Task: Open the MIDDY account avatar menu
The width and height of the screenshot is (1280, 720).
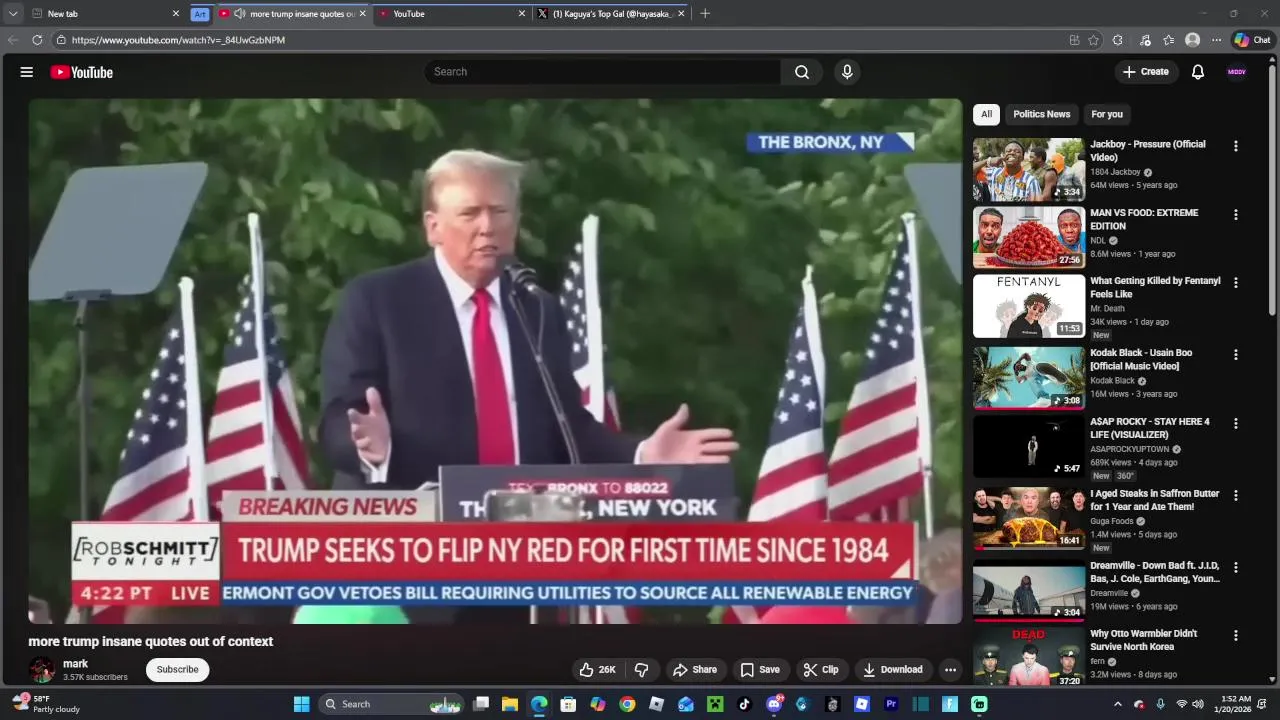Action: (x=1237, y=72)
